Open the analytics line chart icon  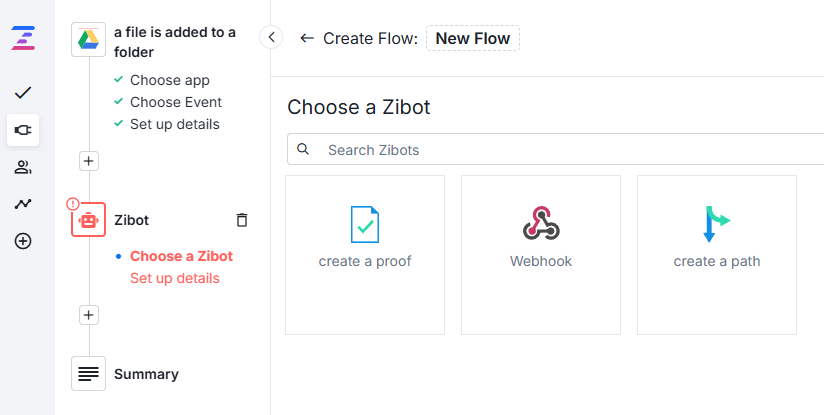(23, 204)
